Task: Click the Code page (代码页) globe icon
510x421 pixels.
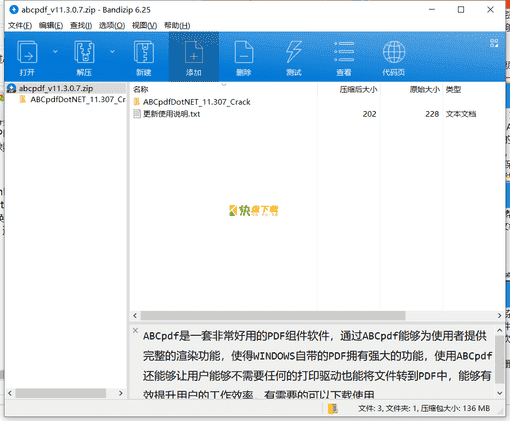Action: click(394, 52)
